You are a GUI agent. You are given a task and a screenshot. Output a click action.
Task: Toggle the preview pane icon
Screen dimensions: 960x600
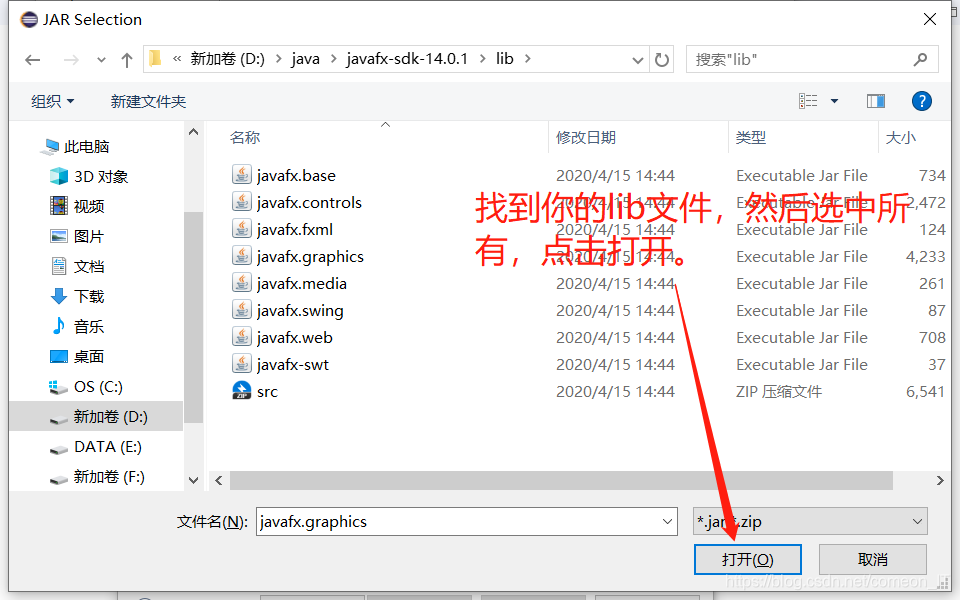876,101
